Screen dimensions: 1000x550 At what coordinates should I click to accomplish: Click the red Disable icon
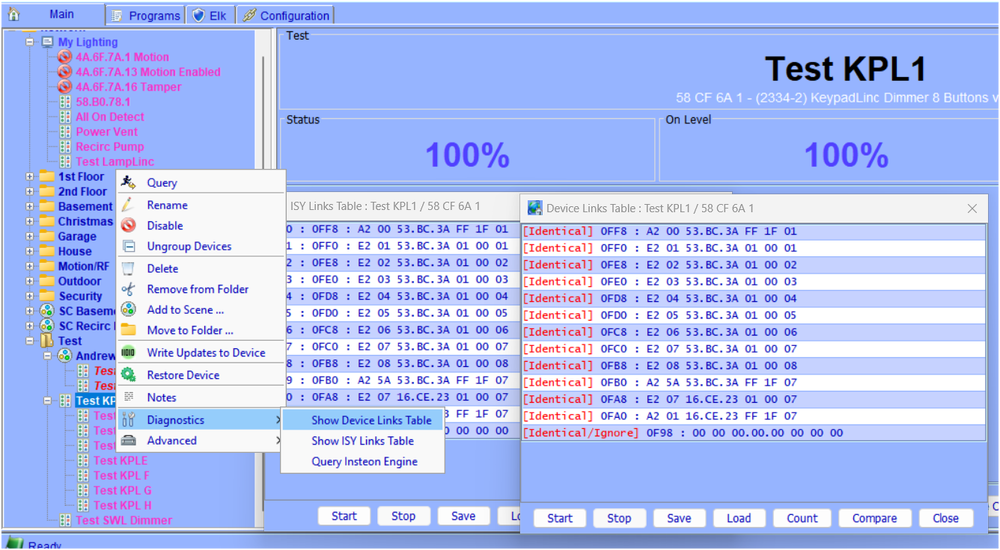point(128,225)
